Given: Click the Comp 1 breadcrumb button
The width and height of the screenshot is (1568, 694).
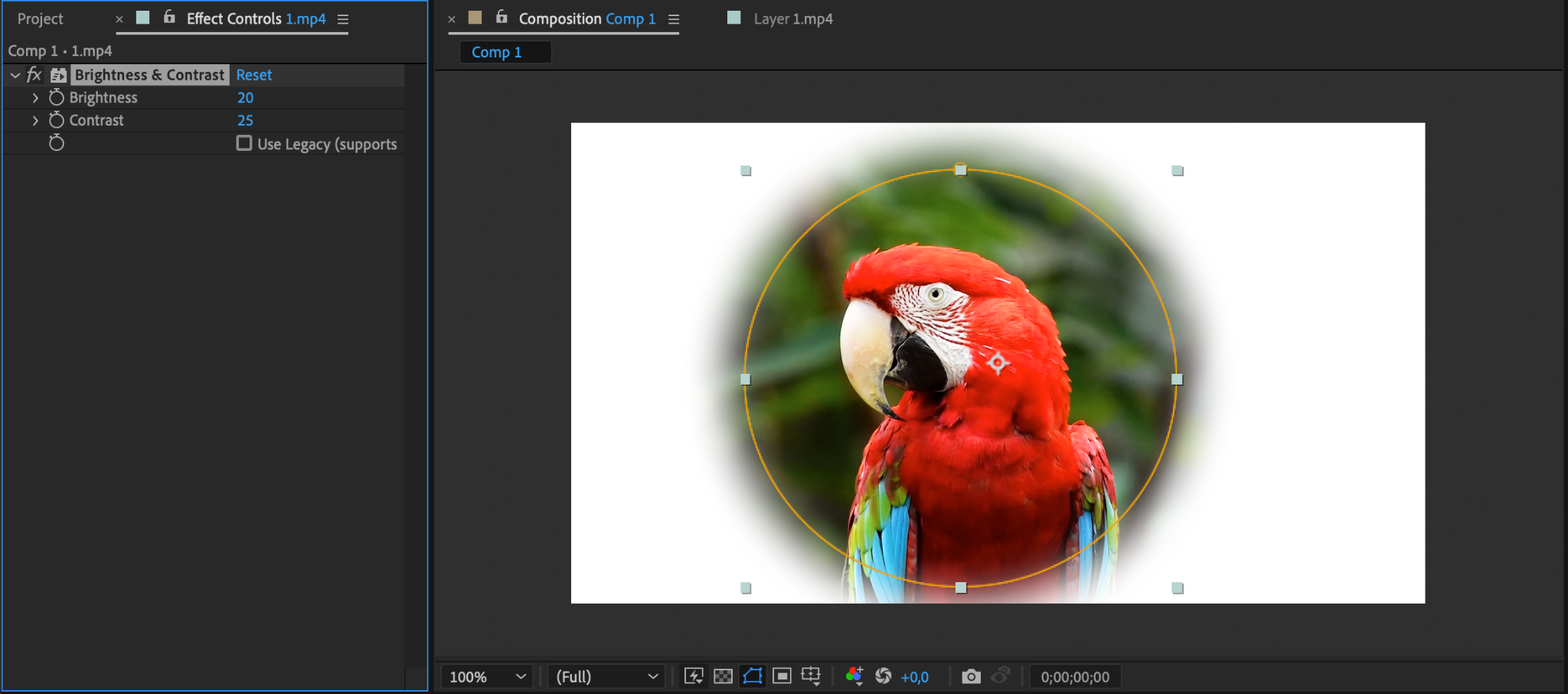Looking at the screenshot, I should (x=497, y=52).
